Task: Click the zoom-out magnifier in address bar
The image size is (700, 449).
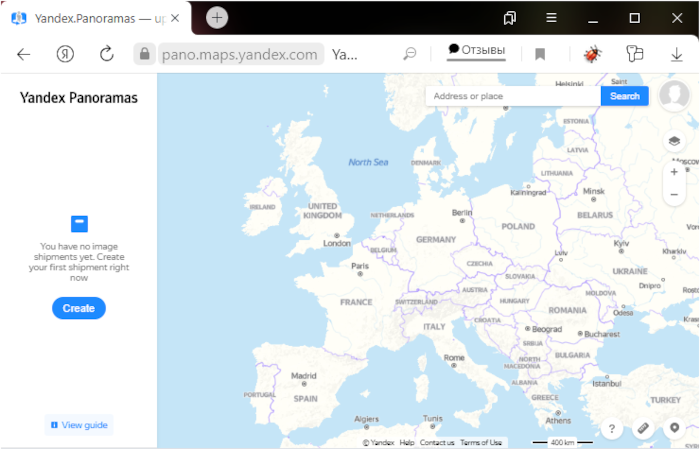Action: (x=409, y=54)
